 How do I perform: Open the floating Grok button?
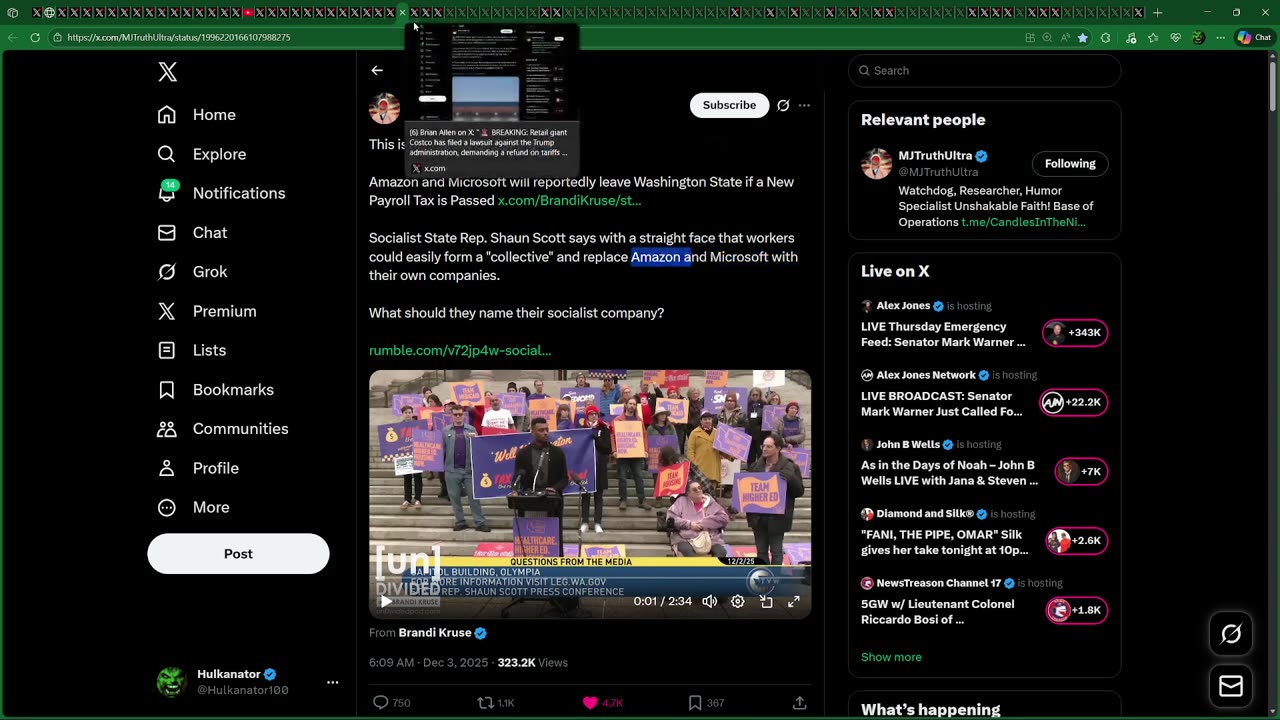[x=1231, y=634]
